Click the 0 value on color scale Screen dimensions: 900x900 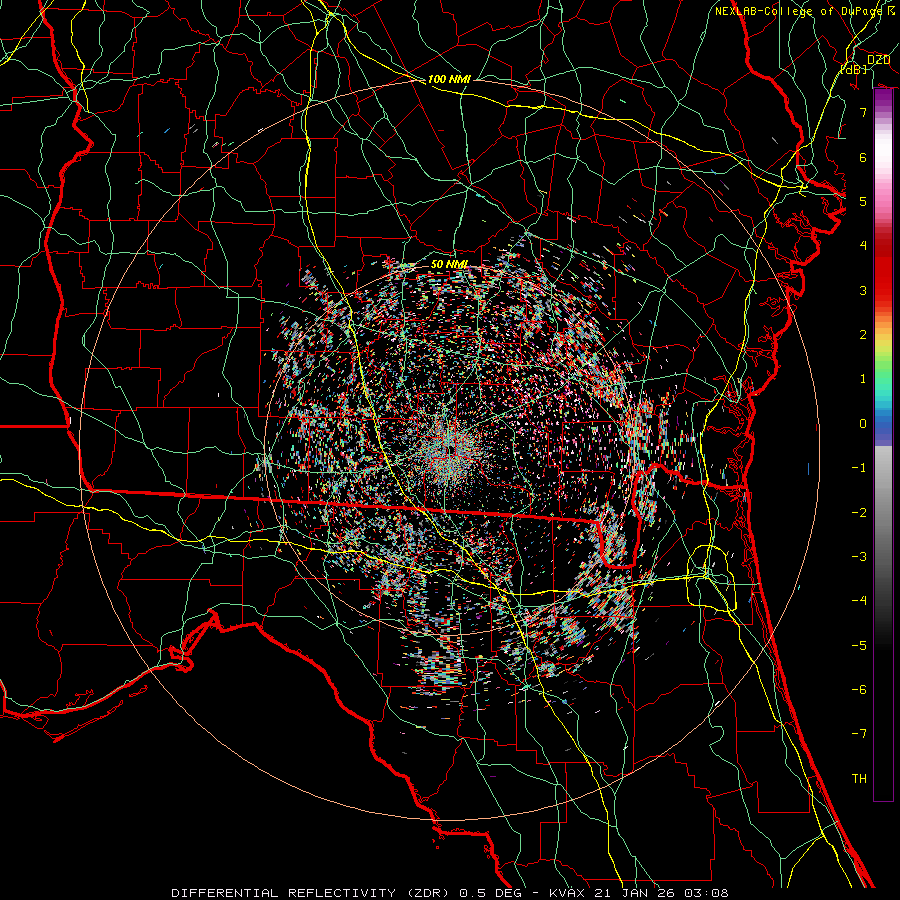[x=863, y=424]
